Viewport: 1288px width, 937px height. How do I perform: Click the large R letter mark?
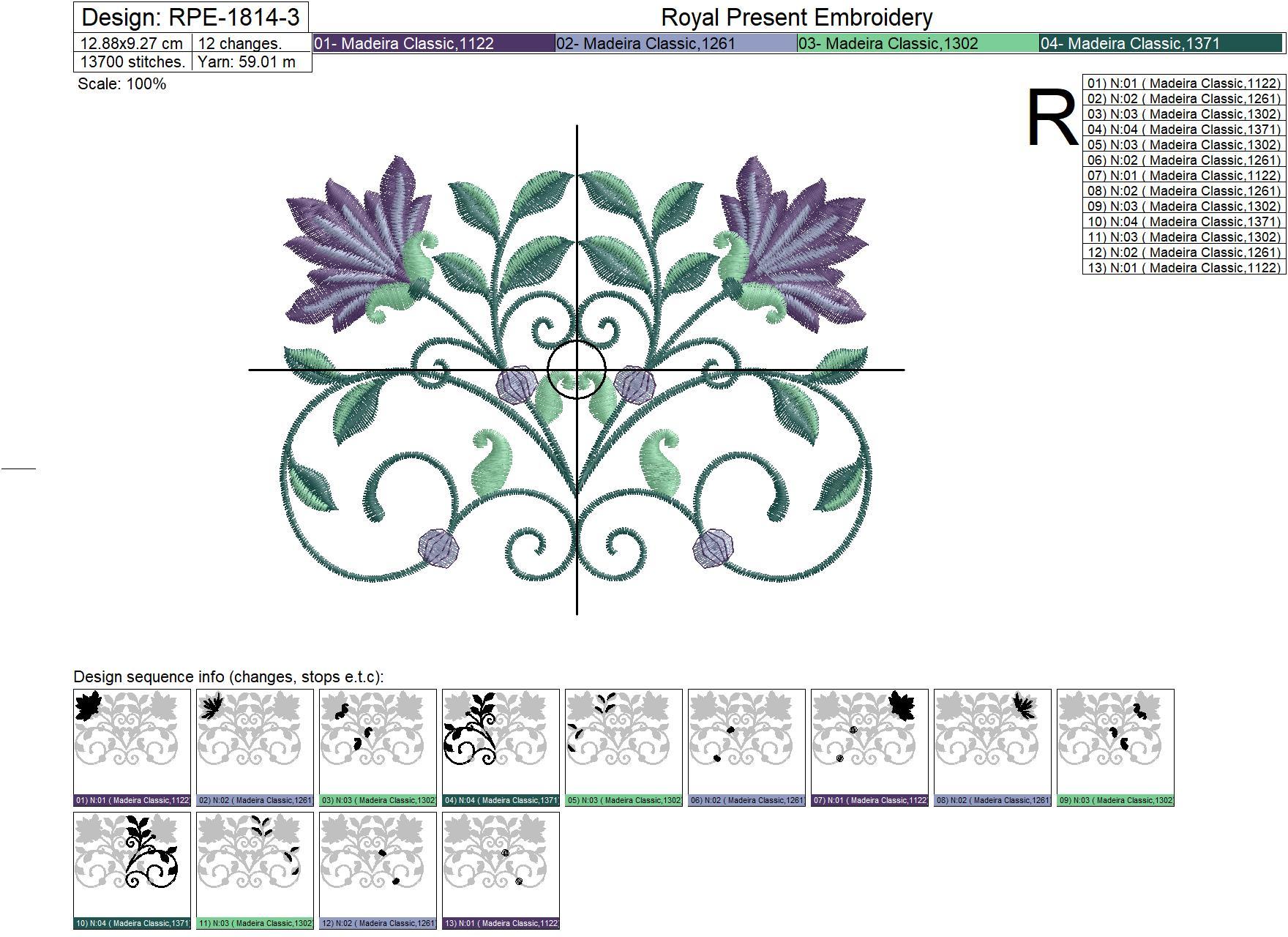[x=1052, y=118]
